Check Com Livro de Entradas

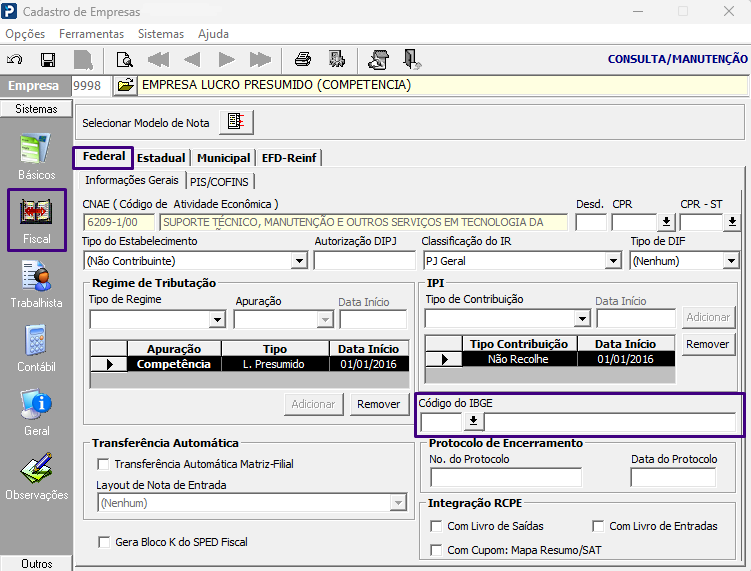coord(598,526)
